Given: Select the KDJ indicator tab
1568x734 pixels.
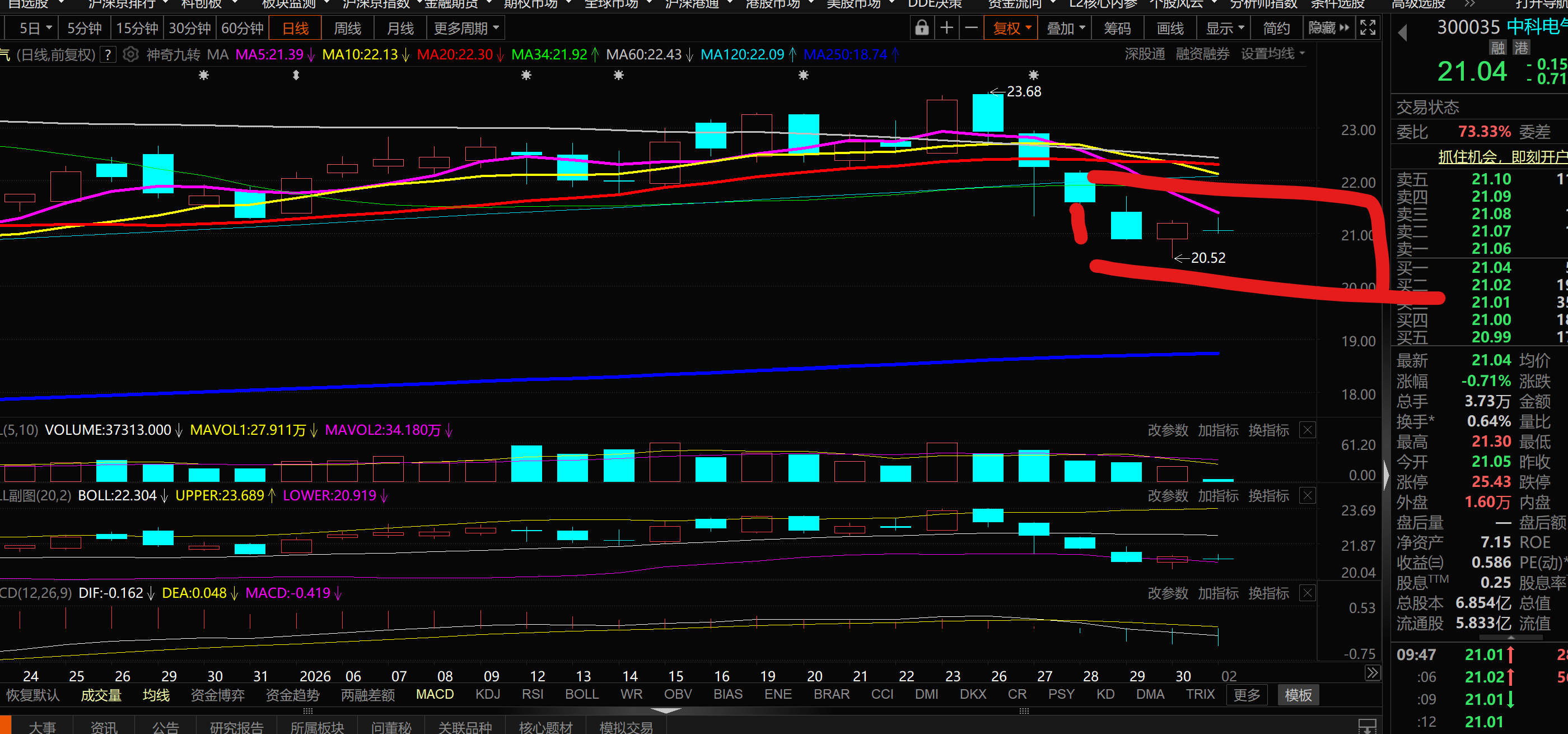Looking at the screenshot, I should pyautogui.click(x=488, y=694).
